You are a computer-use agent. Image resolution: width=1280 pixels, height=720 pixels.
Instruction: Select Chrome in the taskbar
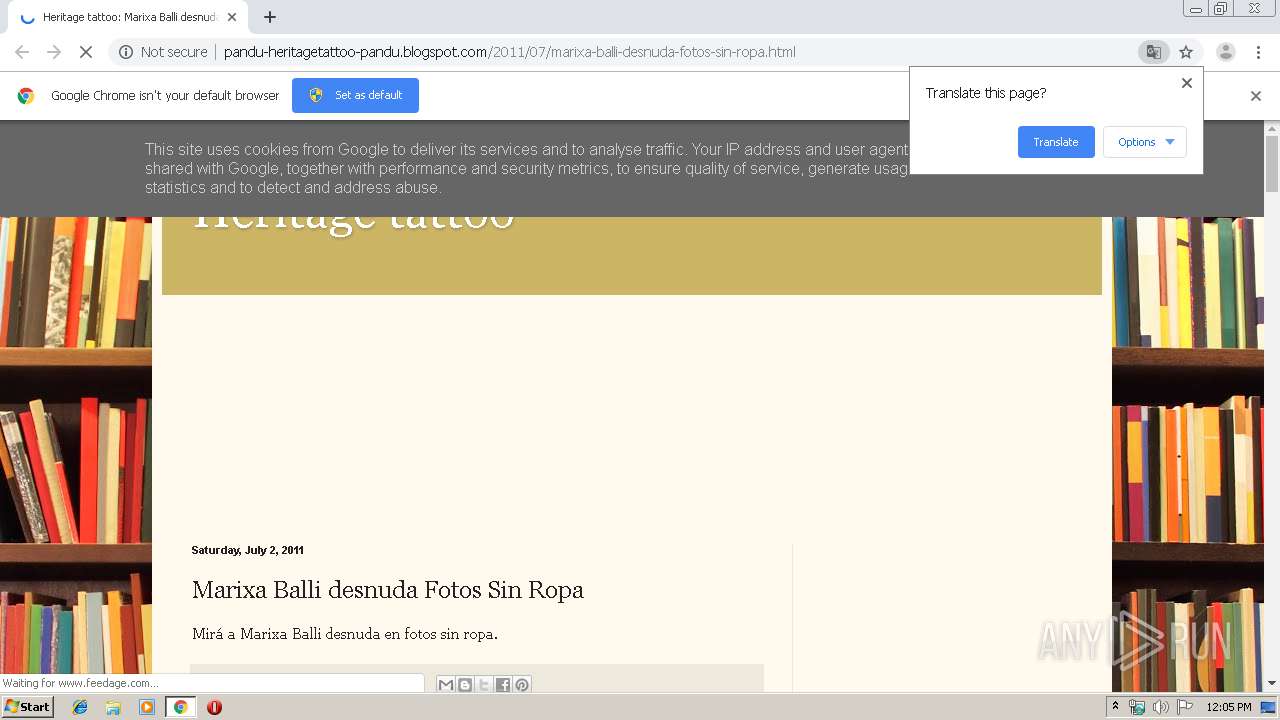click(180, 707)
